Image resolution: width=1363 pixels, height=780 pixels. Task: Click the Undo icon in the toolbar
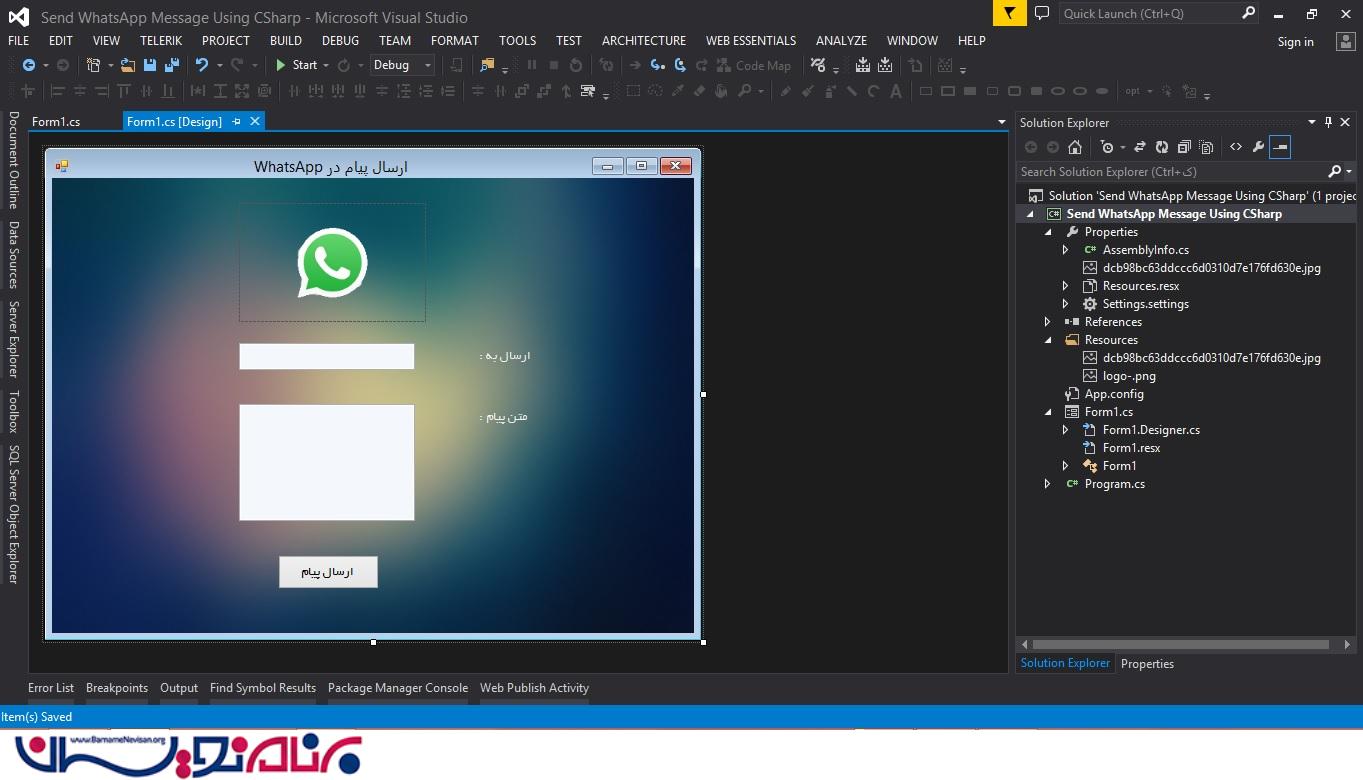point(202,65)
